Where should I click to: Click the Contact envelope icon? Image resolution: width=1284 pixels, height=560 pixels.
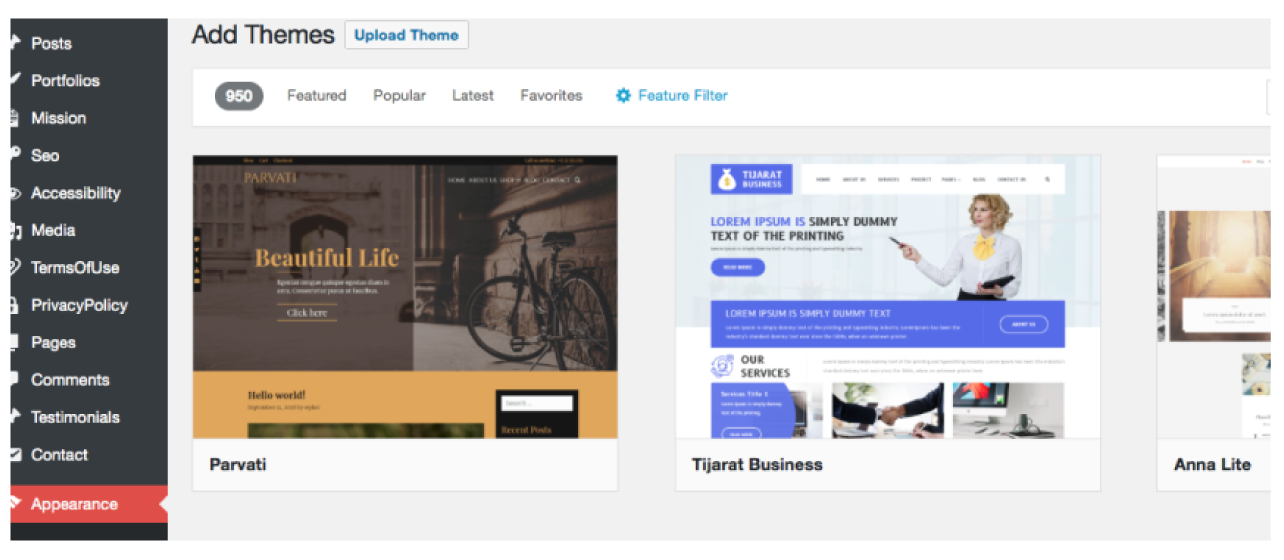[15, 454]
